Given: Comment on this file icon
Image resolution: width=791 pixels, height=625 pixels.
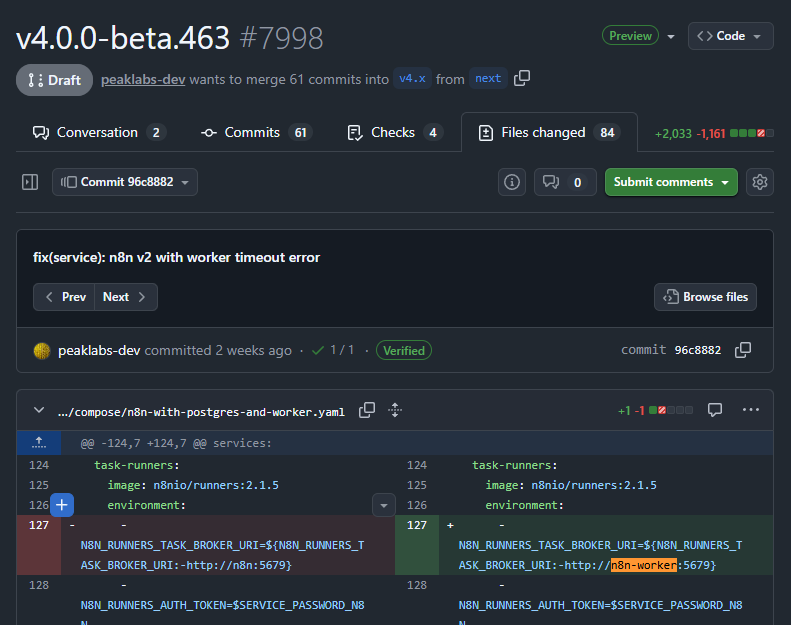Looking at the screenshot, I should coord(715,410).
